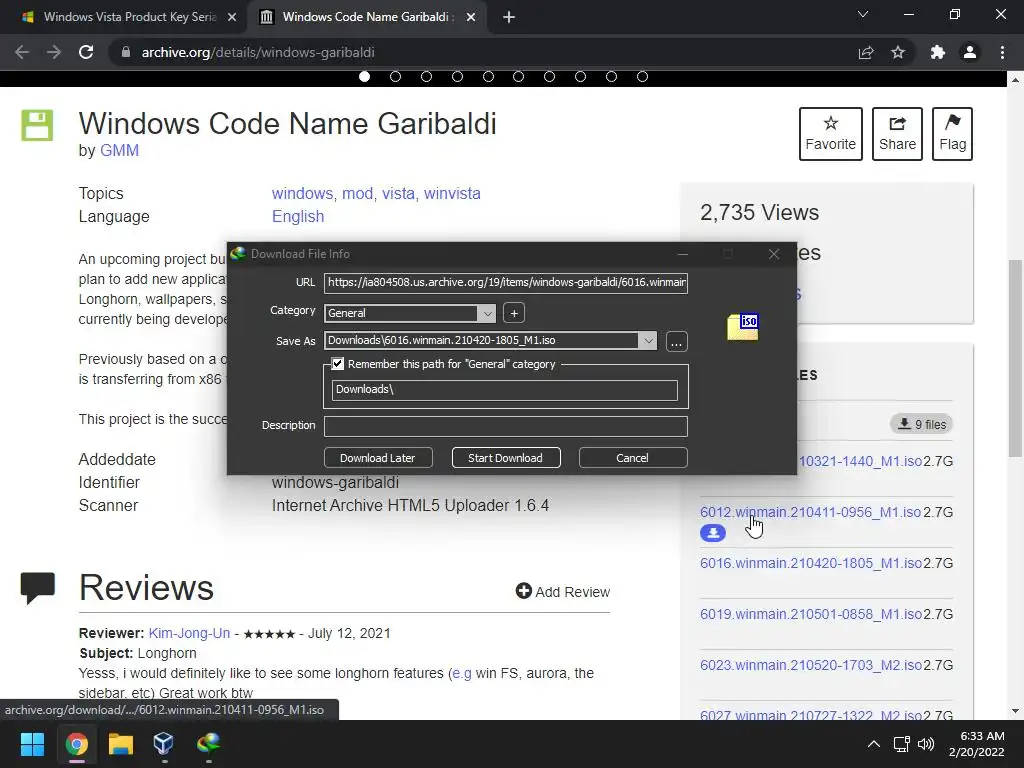Open the taskbar clock and date
The height and width of the screenshot is (768, 1024).
pos(977,744)
